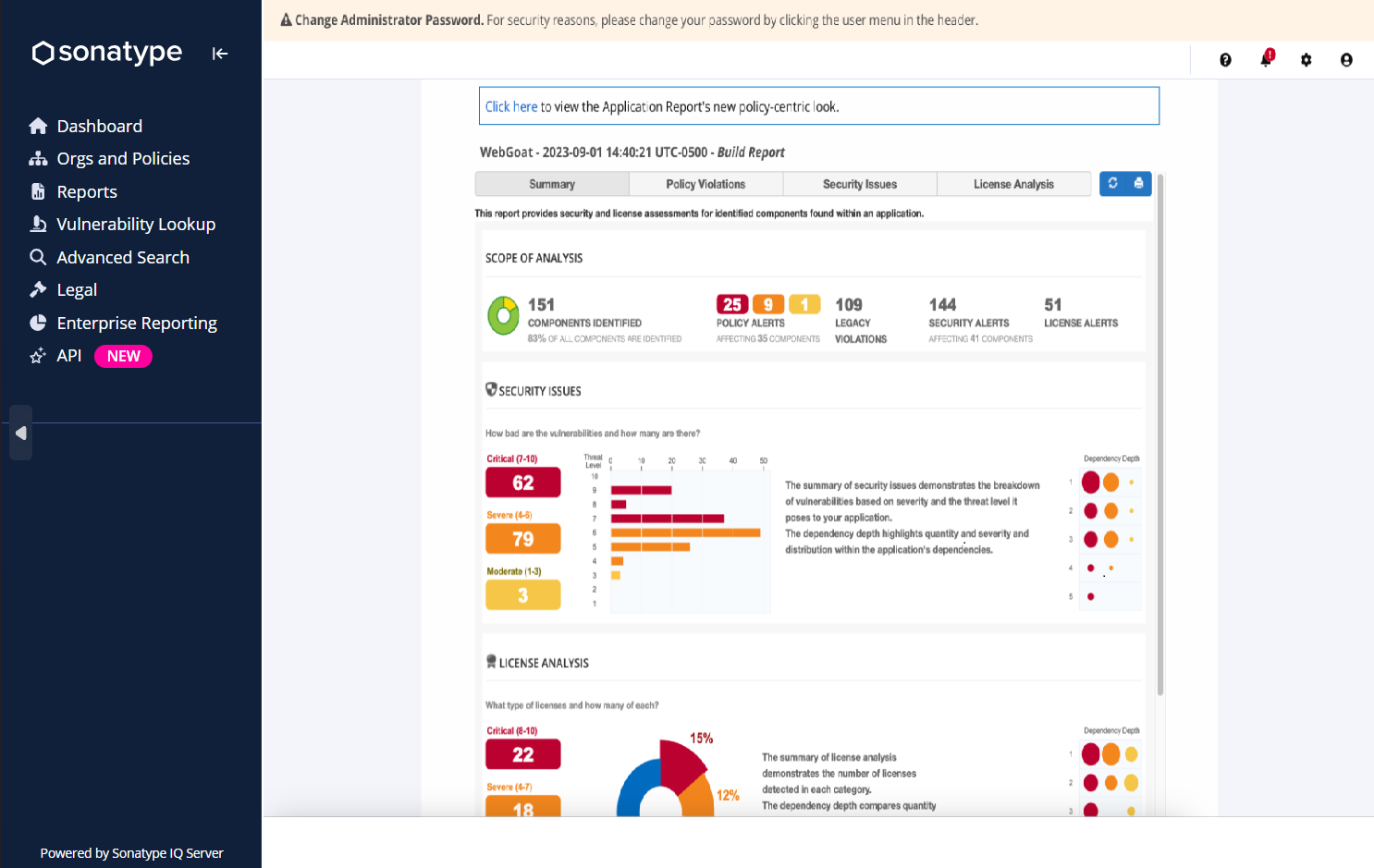Click the red 25 policy alerts badge

731,304
